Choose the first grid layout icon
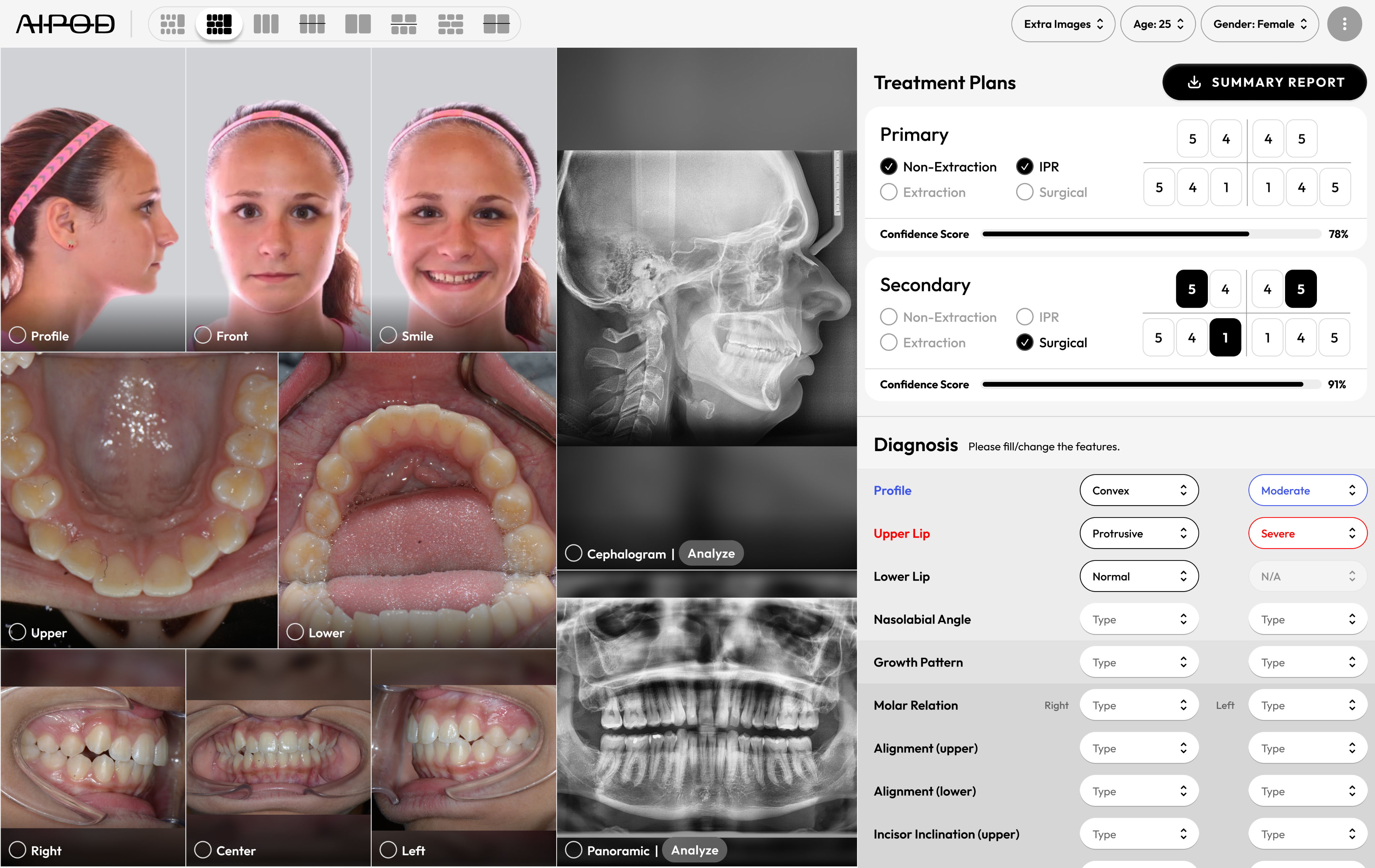 coord(173,24)
